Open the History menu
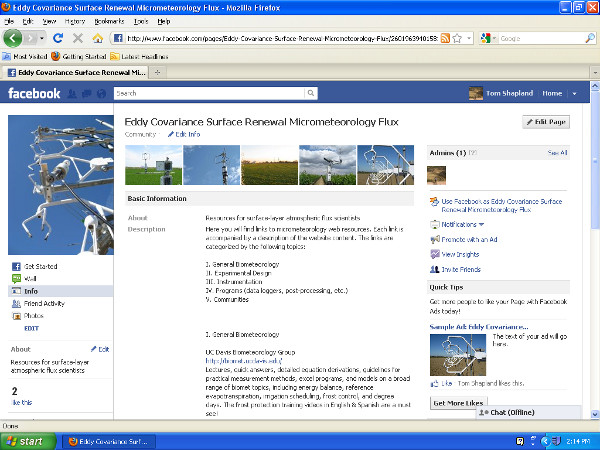 75,20
